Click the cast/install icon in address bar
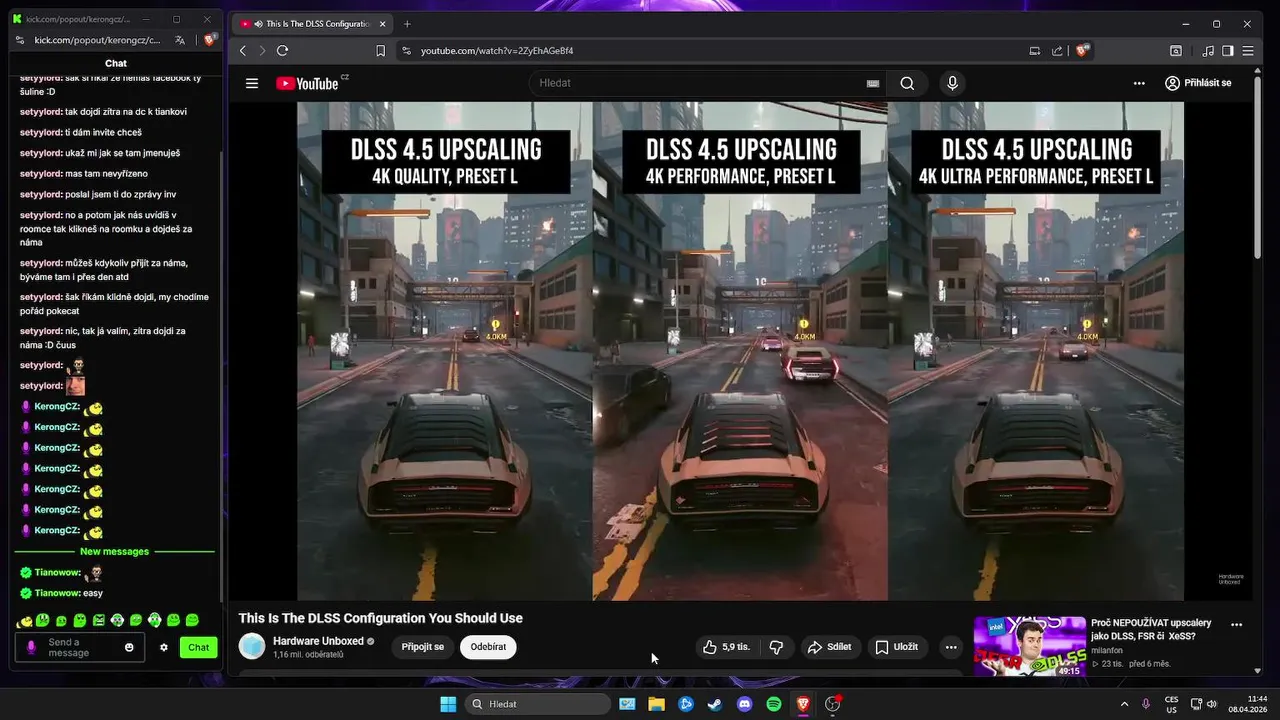 point(1035,50)
